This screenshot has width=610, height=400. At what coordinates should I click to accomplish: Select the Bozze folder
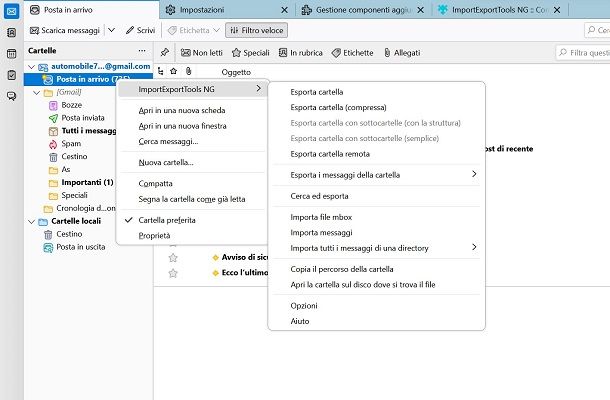click(72, 105)
